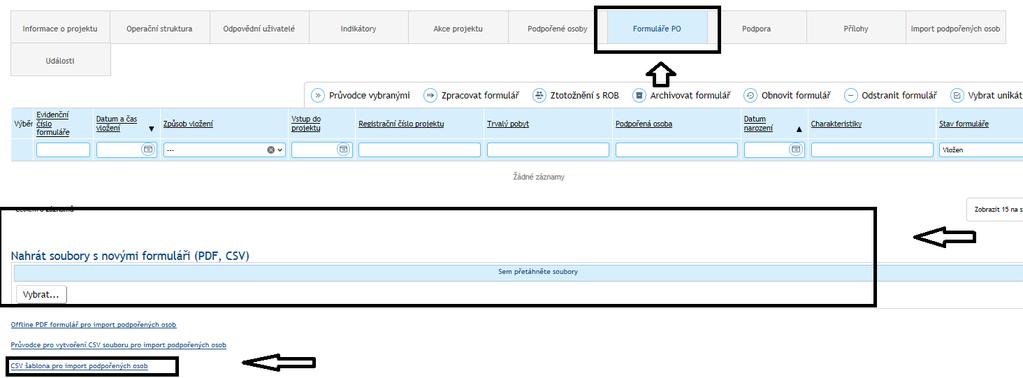Click Obnovit formulář label
This screenshot has height=378, width=1023.
tap(796, 95)
